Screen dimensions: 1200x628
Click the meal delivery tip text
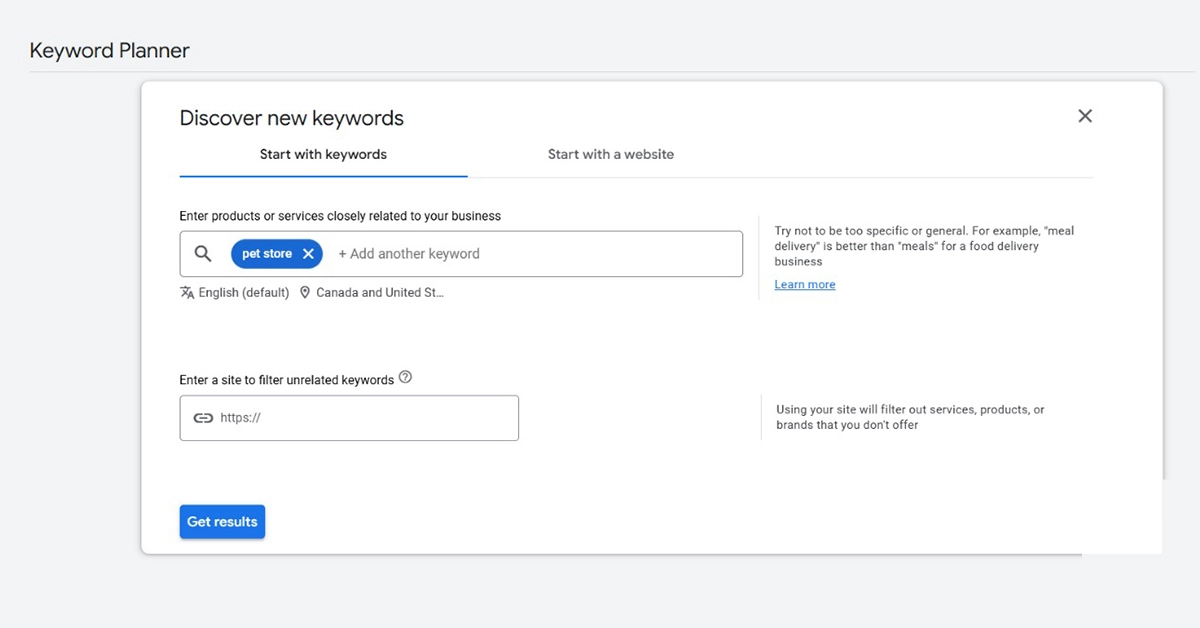coord(924,246)
